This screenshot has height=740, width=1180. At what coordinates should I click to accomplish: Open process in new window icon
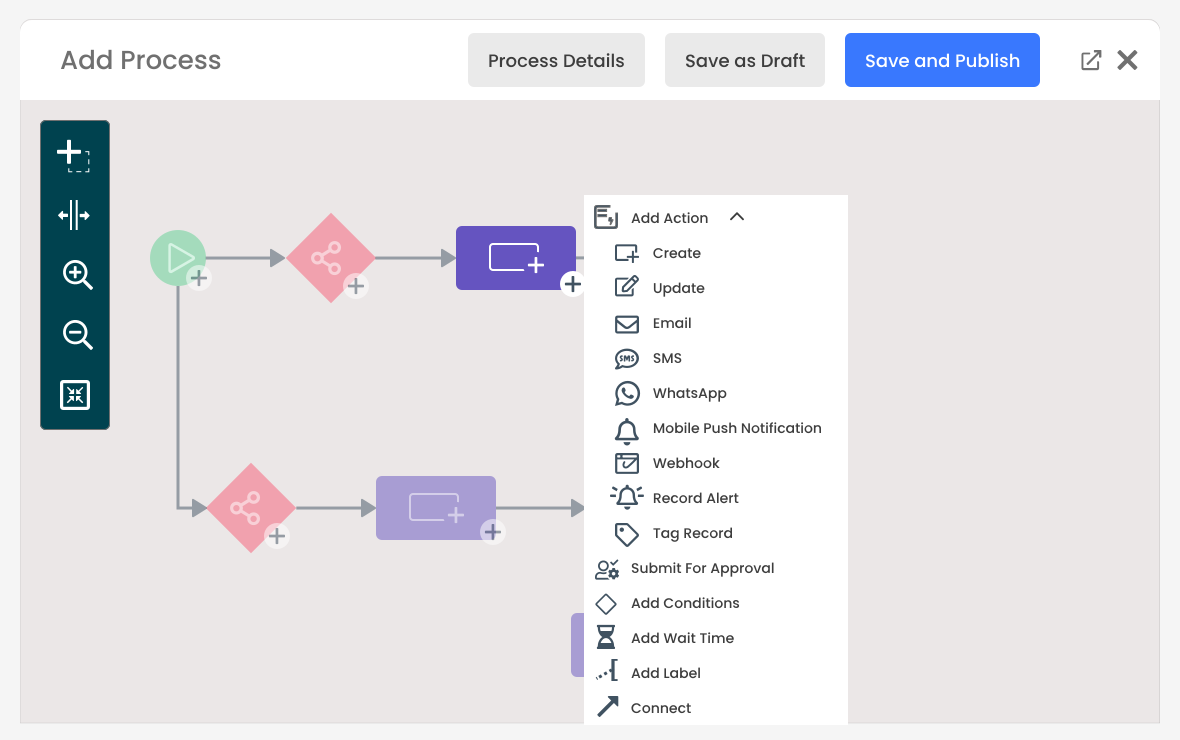click(x=1090, y=60)
